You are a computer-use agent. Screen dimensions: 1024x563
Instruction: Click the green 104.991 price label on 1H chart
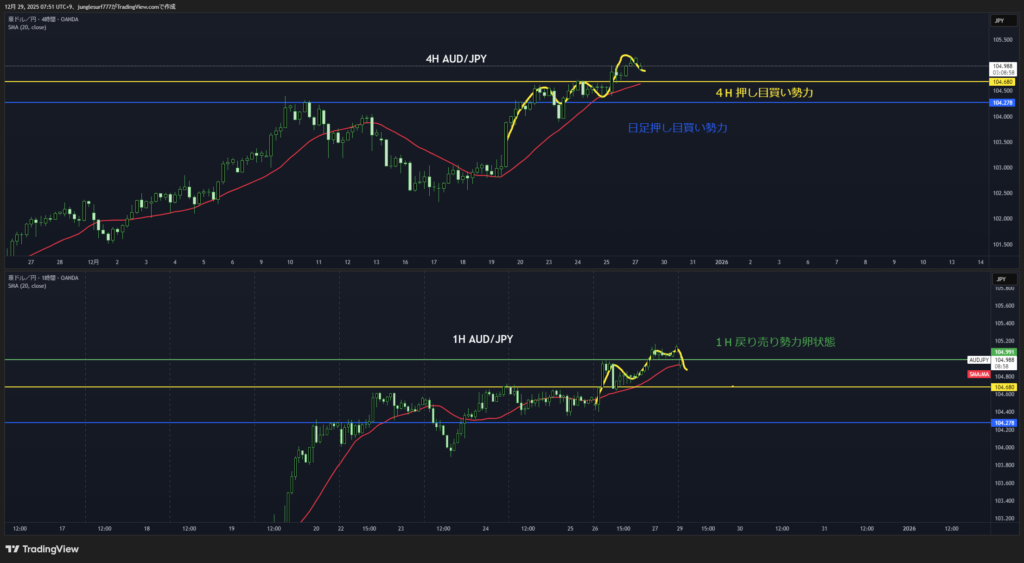[1004, 351]
